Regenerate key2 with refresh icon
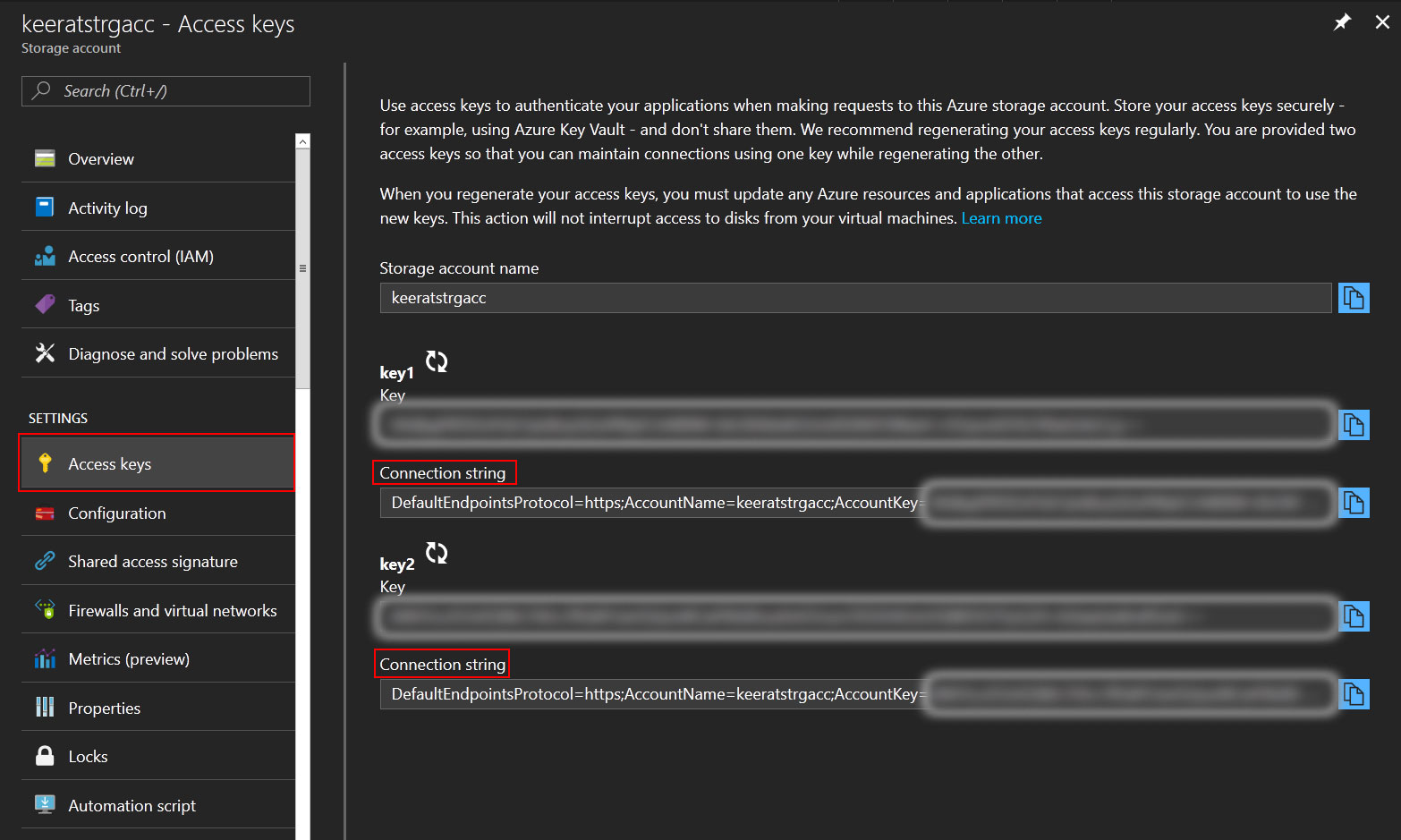 tap(437, 553)
